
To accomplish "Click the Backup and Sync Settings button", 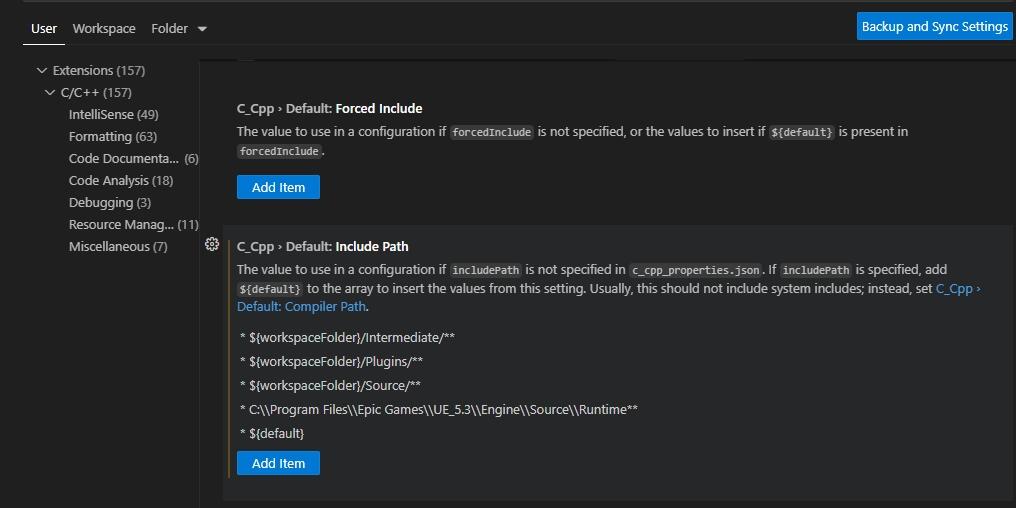I will [934, 27].
